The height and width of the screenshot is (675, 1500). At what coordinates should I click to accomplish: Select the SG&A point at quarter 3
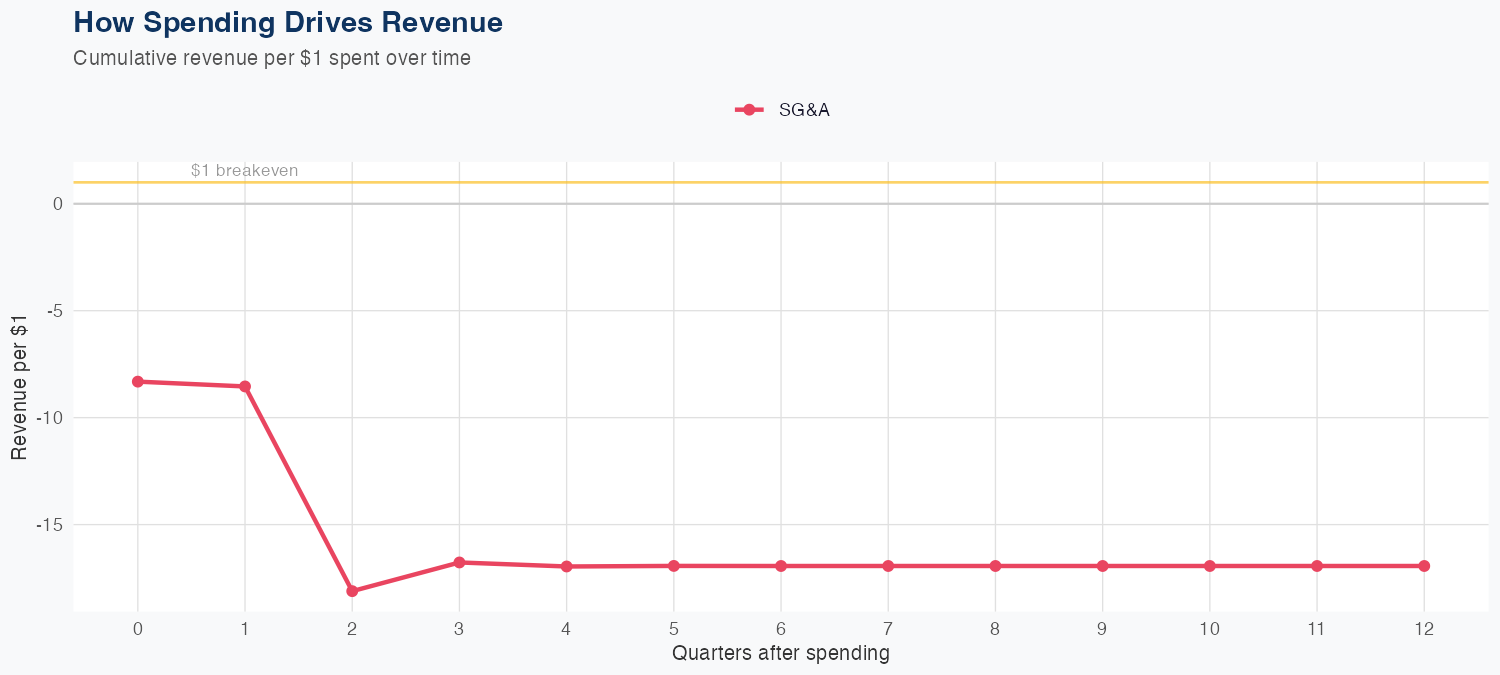459,562
